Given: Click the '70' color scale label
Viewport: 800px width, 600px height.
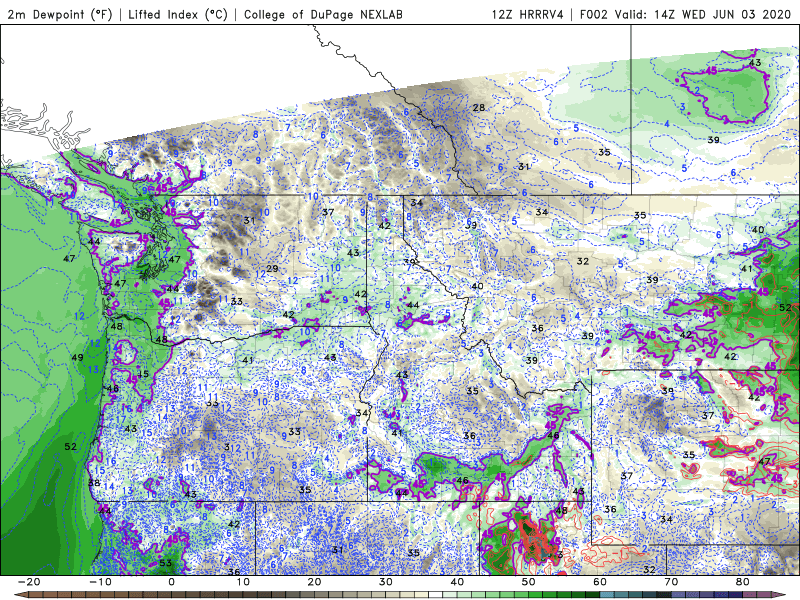Looking at the screenshot, I should tap(671, 582).
